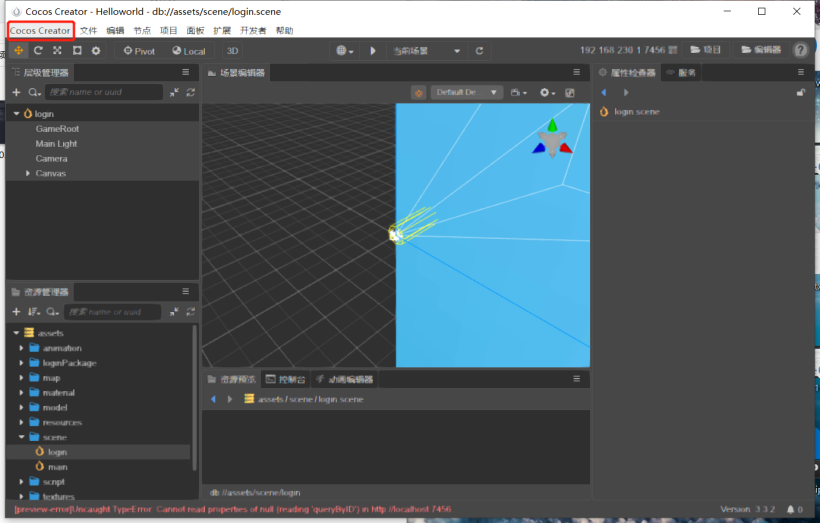Switch to the 动画编辑器 tab
The width and height of the screenshot is (820, 523).
(345, 379)
